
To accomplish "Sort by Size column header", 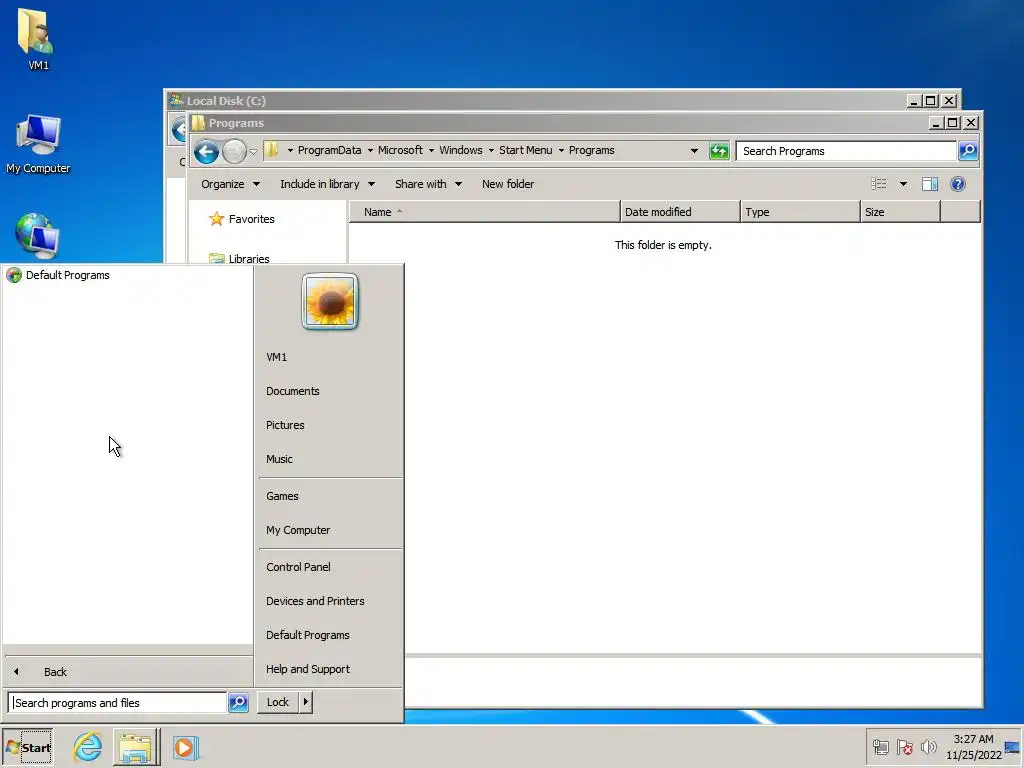I will pos(900,212).
